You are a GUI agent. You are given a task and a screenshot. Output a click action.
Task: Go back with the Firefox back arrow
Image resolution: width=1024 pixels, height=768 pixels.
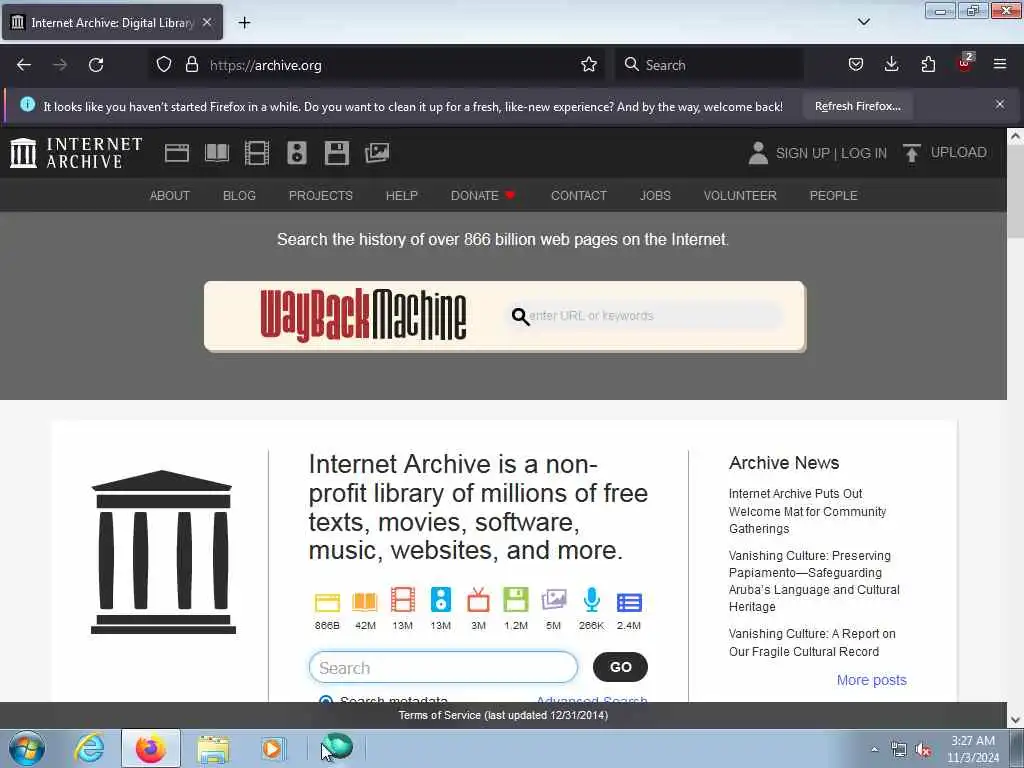pos(24,65)
